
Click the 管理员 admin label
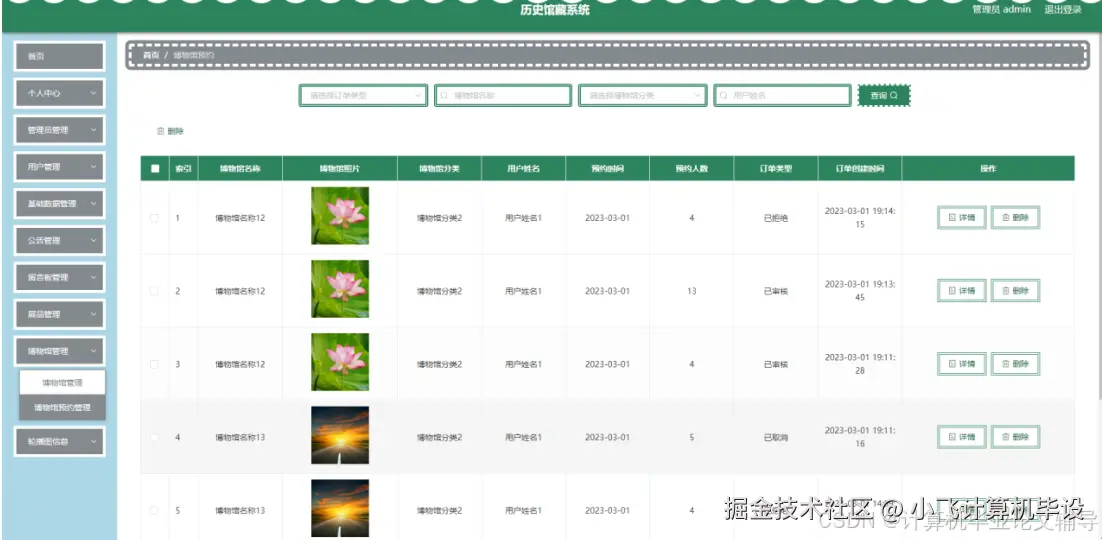pyautogui.click(x=1001, y=10)
